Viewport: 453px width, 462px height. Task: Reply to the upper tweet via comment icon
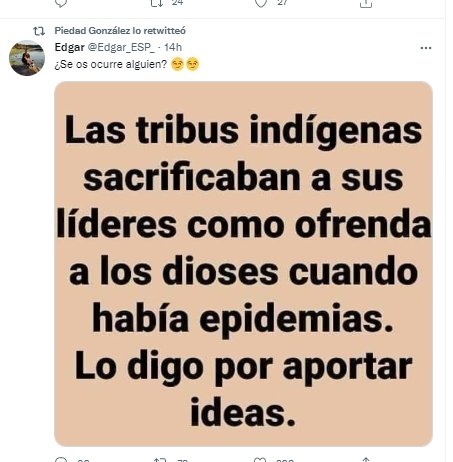pyautogui.click(x=61, y=3)
